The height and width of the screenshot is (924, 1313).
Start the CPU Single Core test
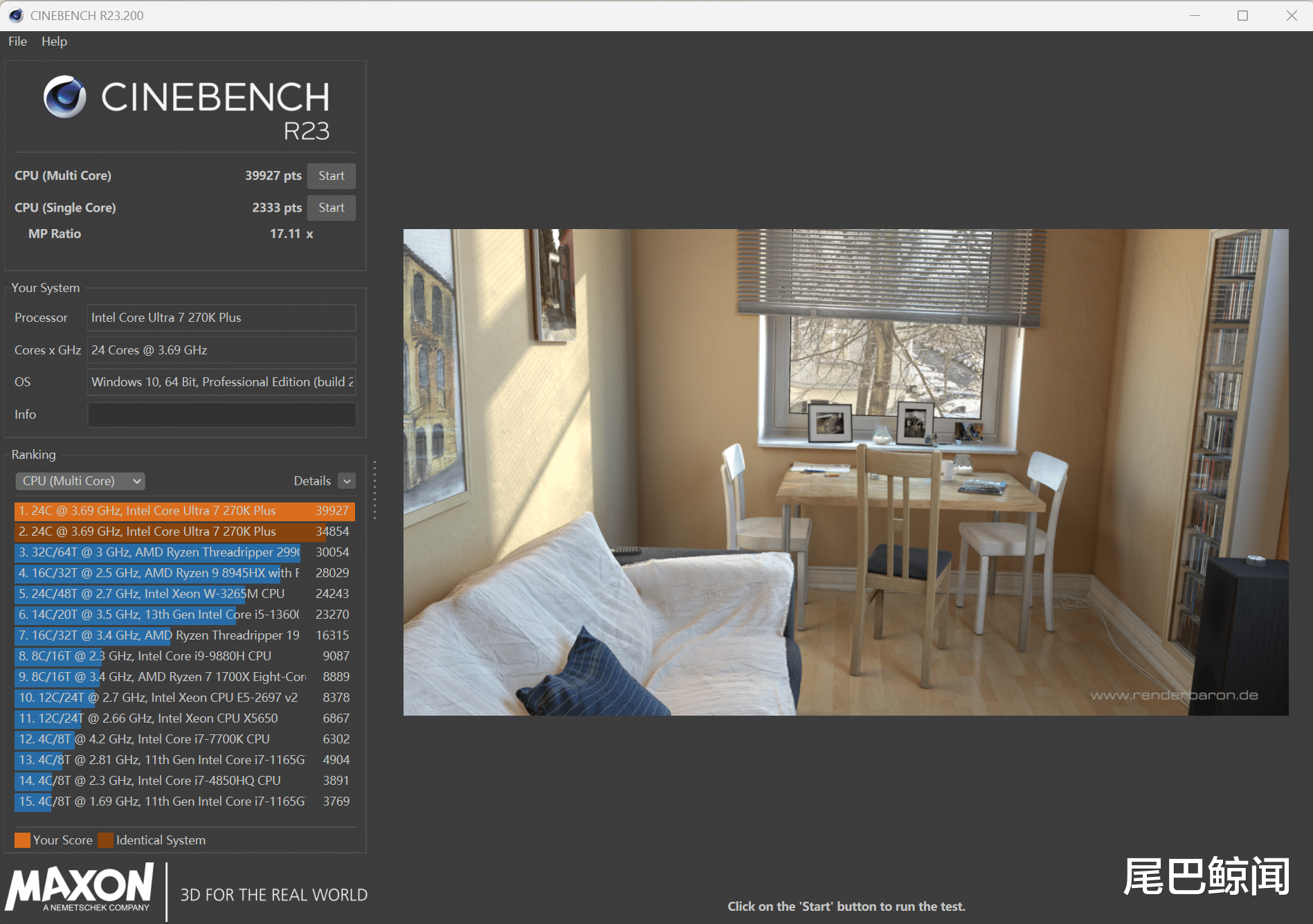tap(332, 208)
